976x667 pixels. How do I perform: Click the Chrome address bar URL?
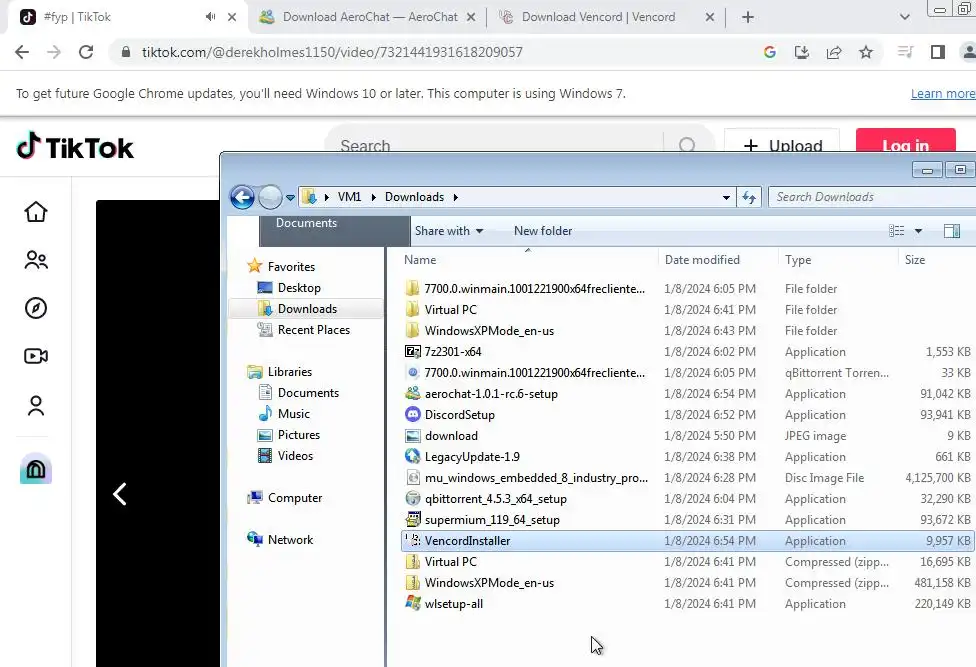tap(332, 52)
